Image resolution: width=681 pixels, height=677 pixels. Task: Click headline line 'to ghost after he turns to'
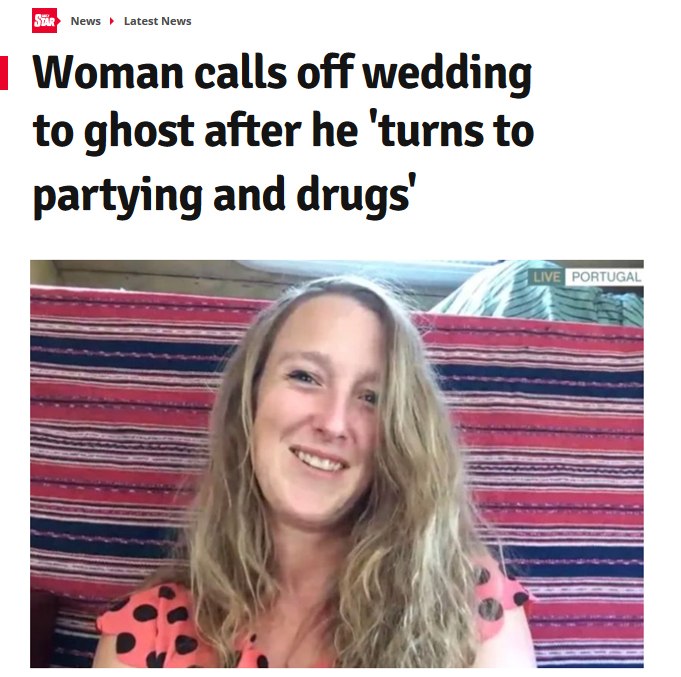point(283,131)
